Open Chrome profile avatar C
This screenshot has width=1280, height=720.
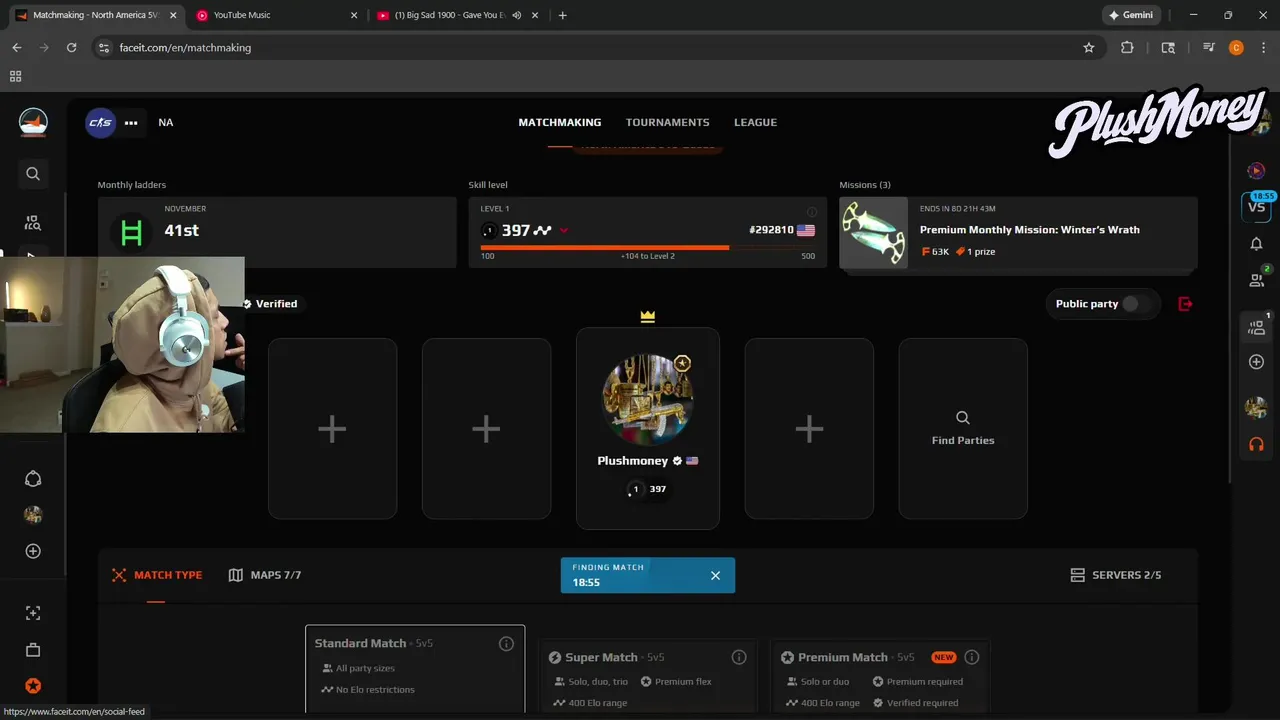point(1236,47)
